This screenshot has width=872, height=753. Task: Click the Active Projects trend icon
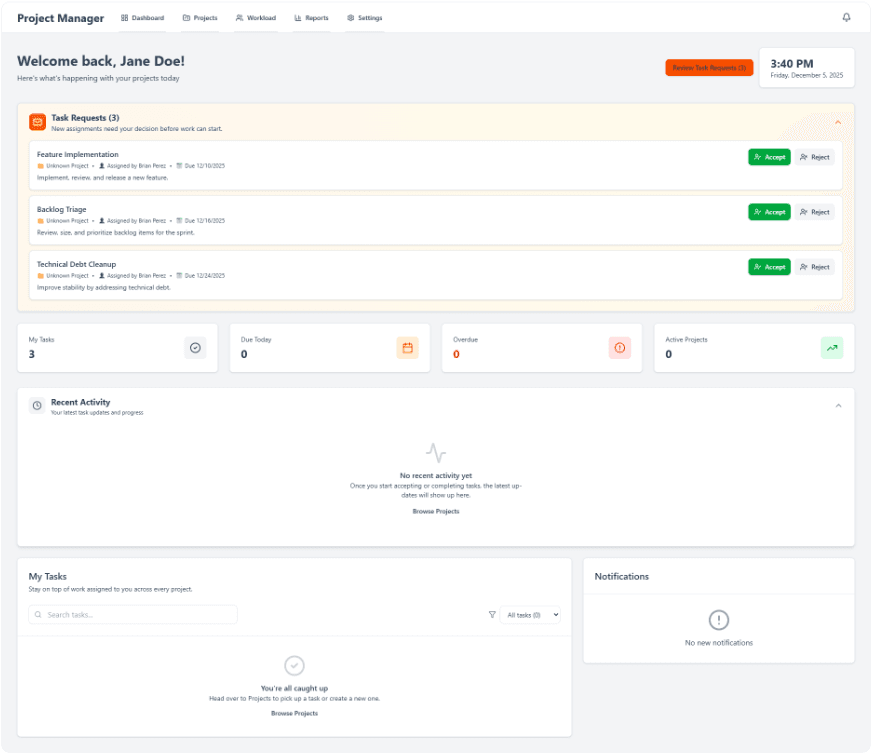click(x=831, y=347)
